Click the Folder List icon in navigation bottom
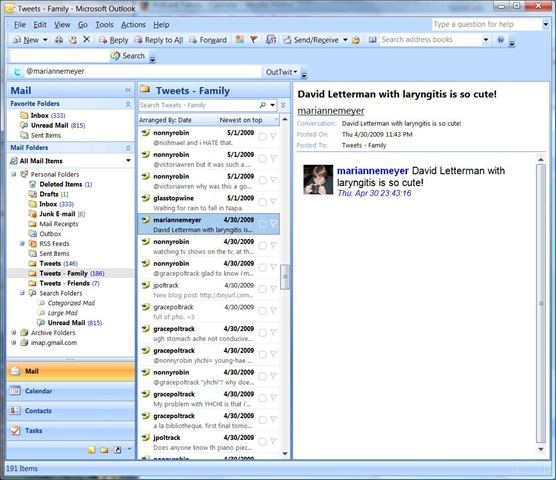This screenshot has height=480, width=556. point(104,450)
